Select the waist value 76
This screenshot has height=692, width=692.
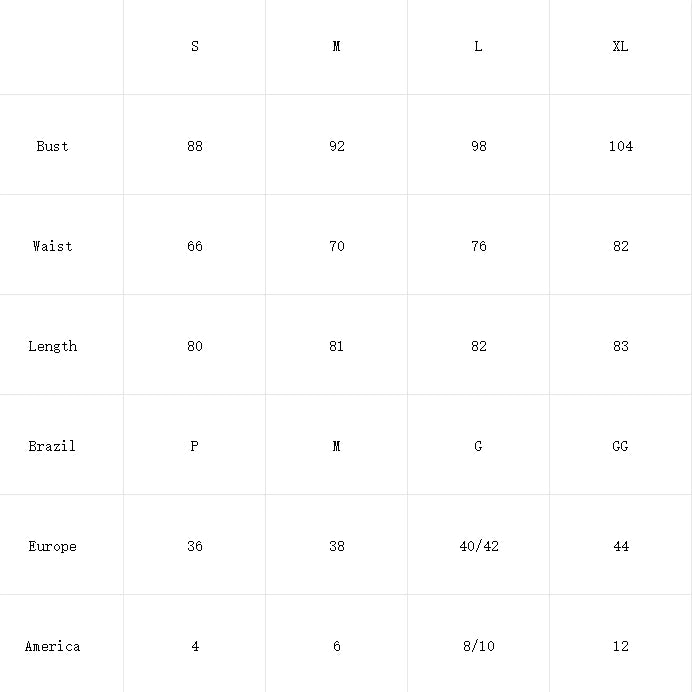(478, 246)
